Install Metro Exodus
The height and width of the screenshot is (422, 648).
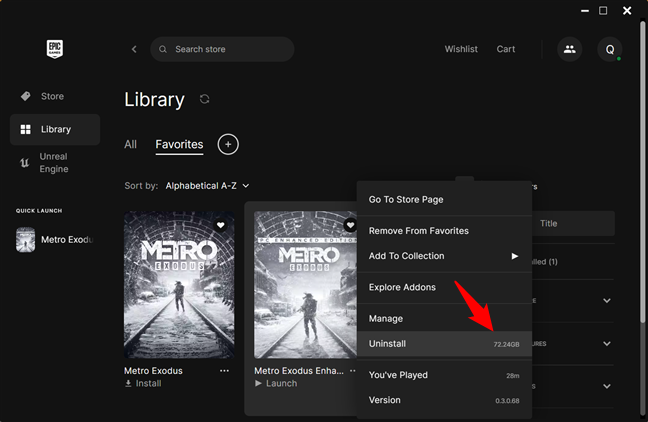(x=148, y=383)
